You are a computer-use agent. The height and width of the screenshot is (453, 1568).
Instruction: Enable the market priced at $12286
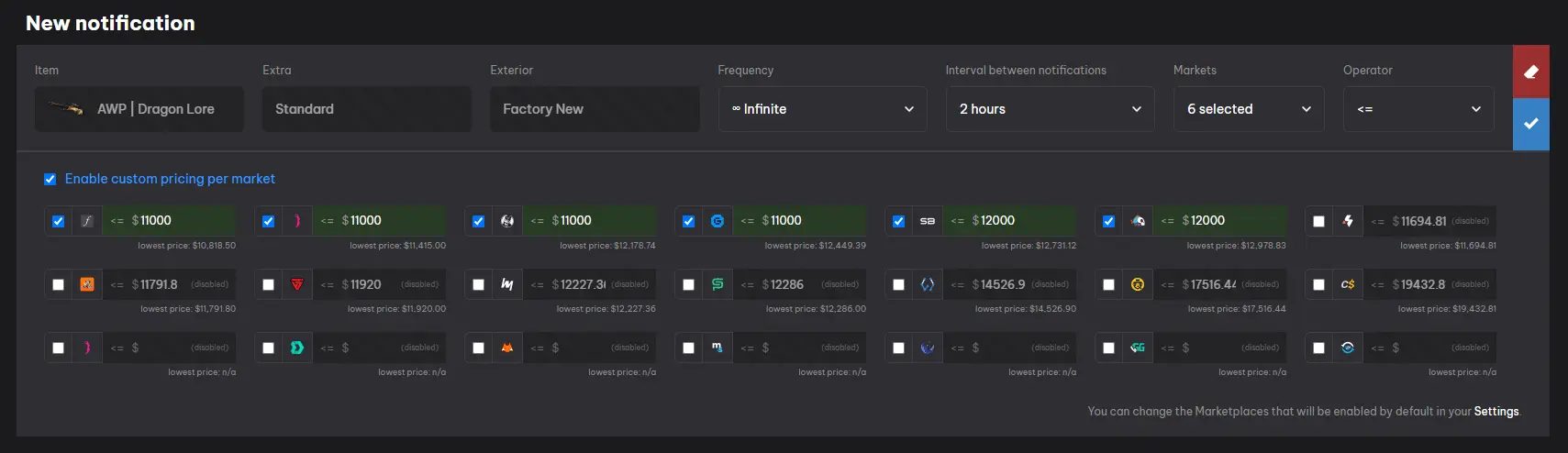coord(688,284)
